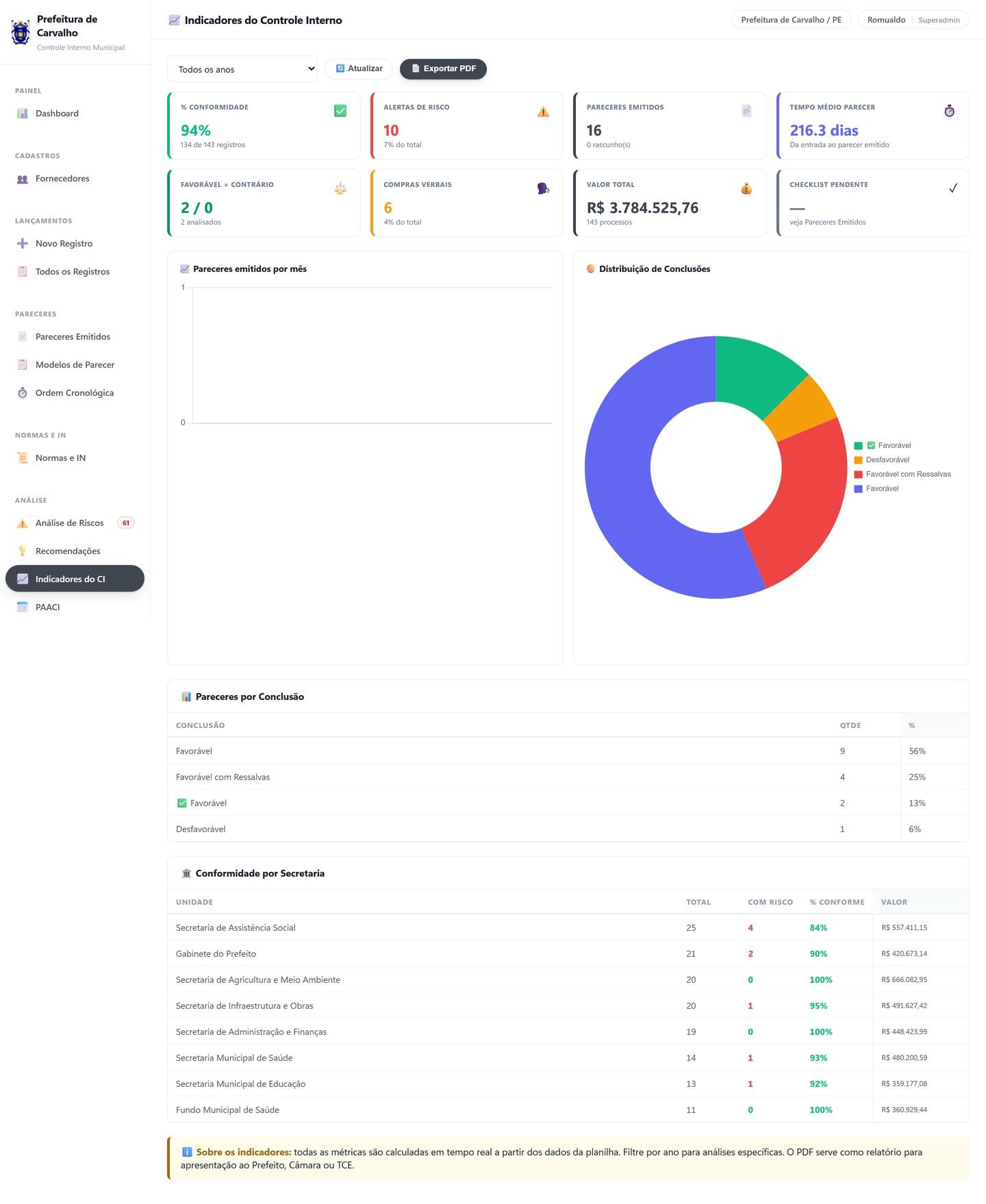Screen dimensions: 986x1204
Task: Toggle Favorável com Ressalvas legend item
Action: tap(902, 475)
